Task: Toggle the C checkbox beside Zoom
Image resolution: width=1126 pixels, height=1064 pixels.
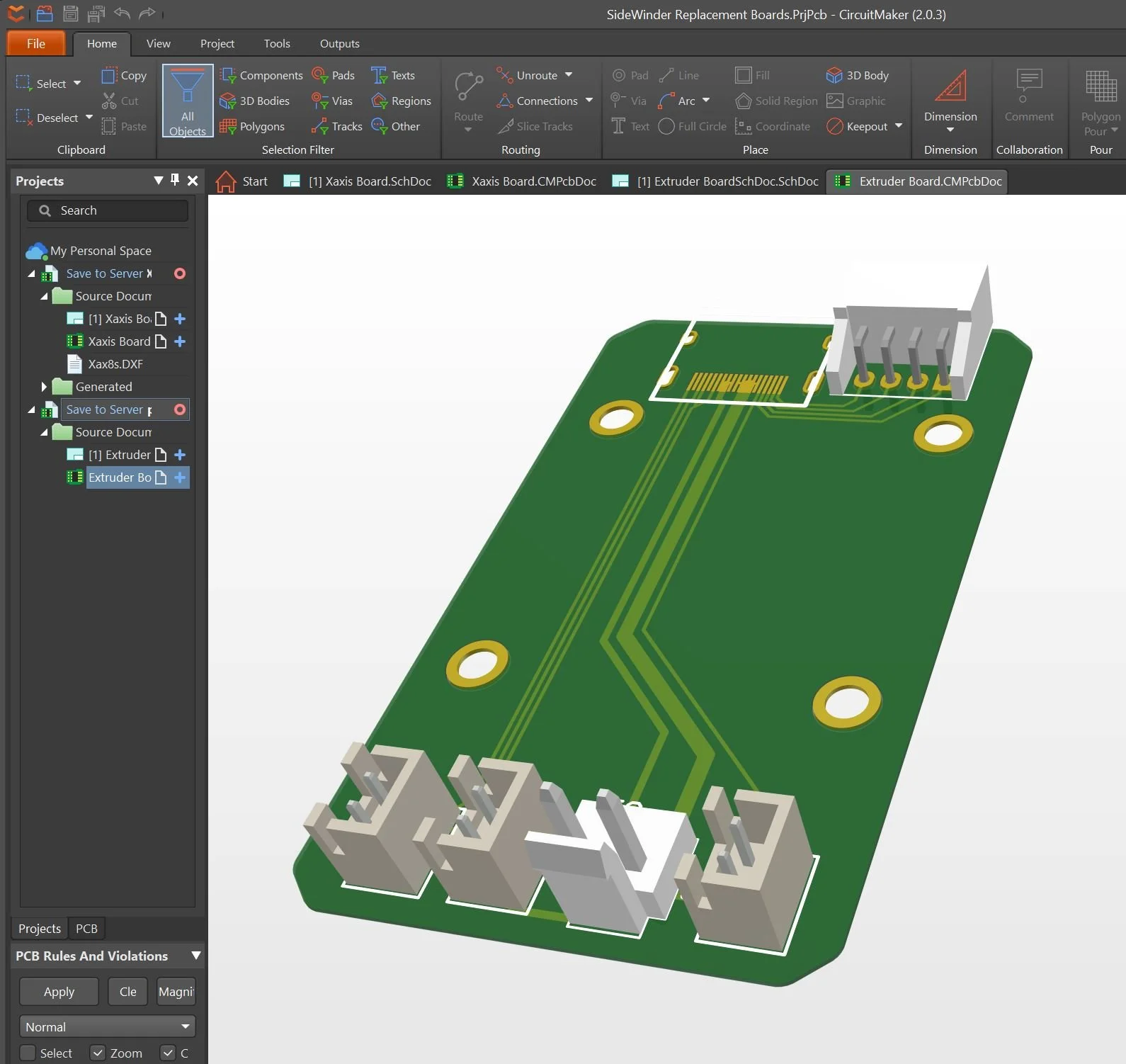Action: pyautogui.click(x=168, y=1053)
